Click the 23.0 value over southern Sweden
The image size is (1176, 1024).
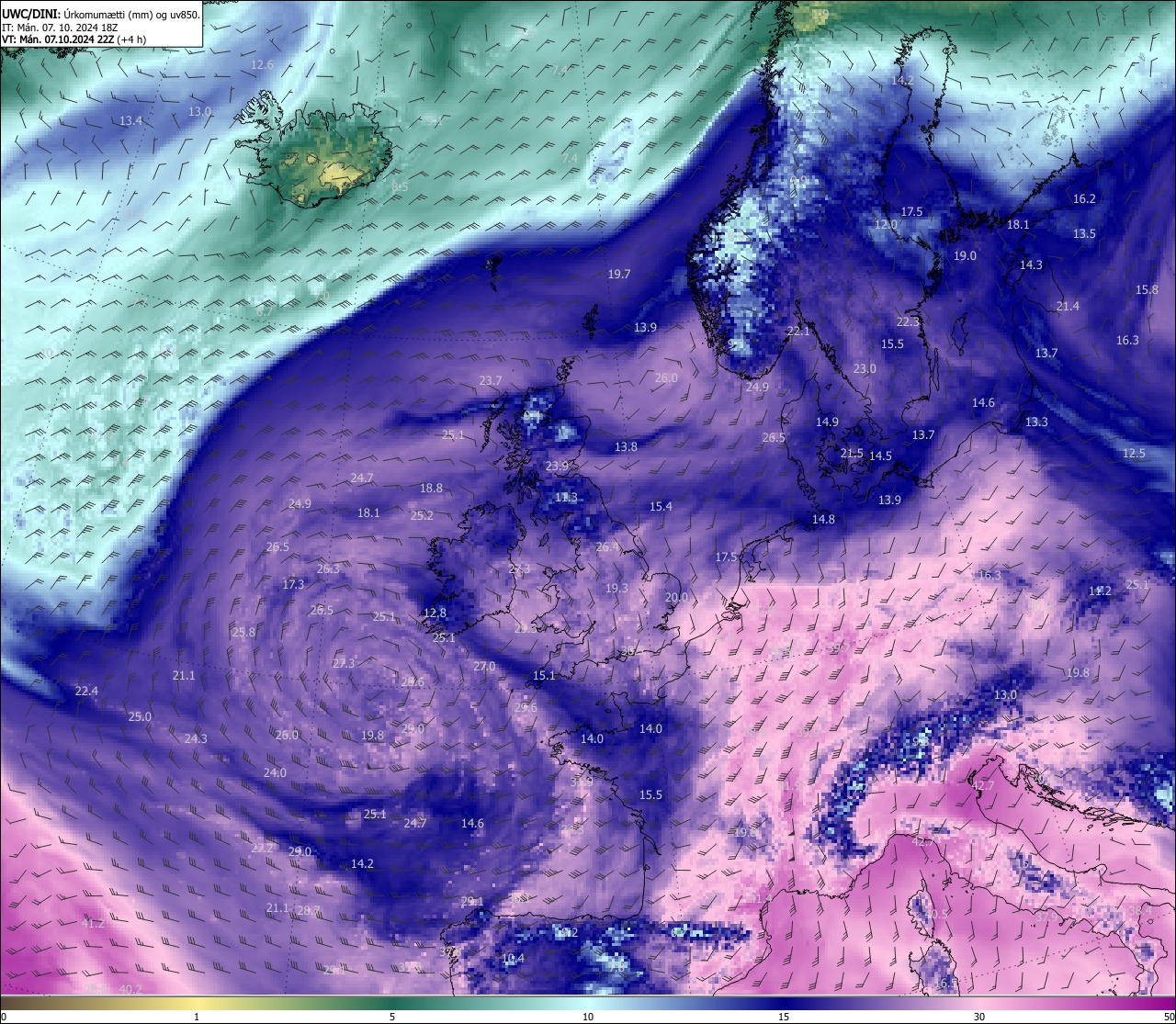pyautogui.click(x=865, y=369)
